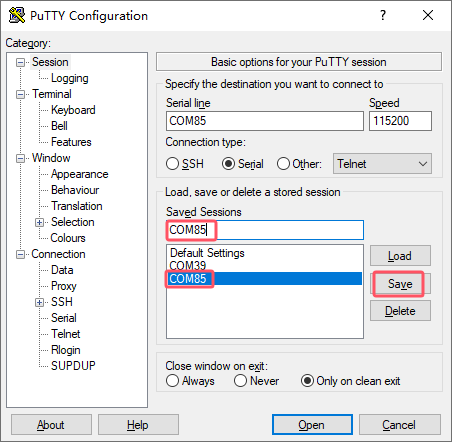Viewport: 452px width, 442px height.
Task: Choose Serial connection type radio button
Action: (228, 164)
